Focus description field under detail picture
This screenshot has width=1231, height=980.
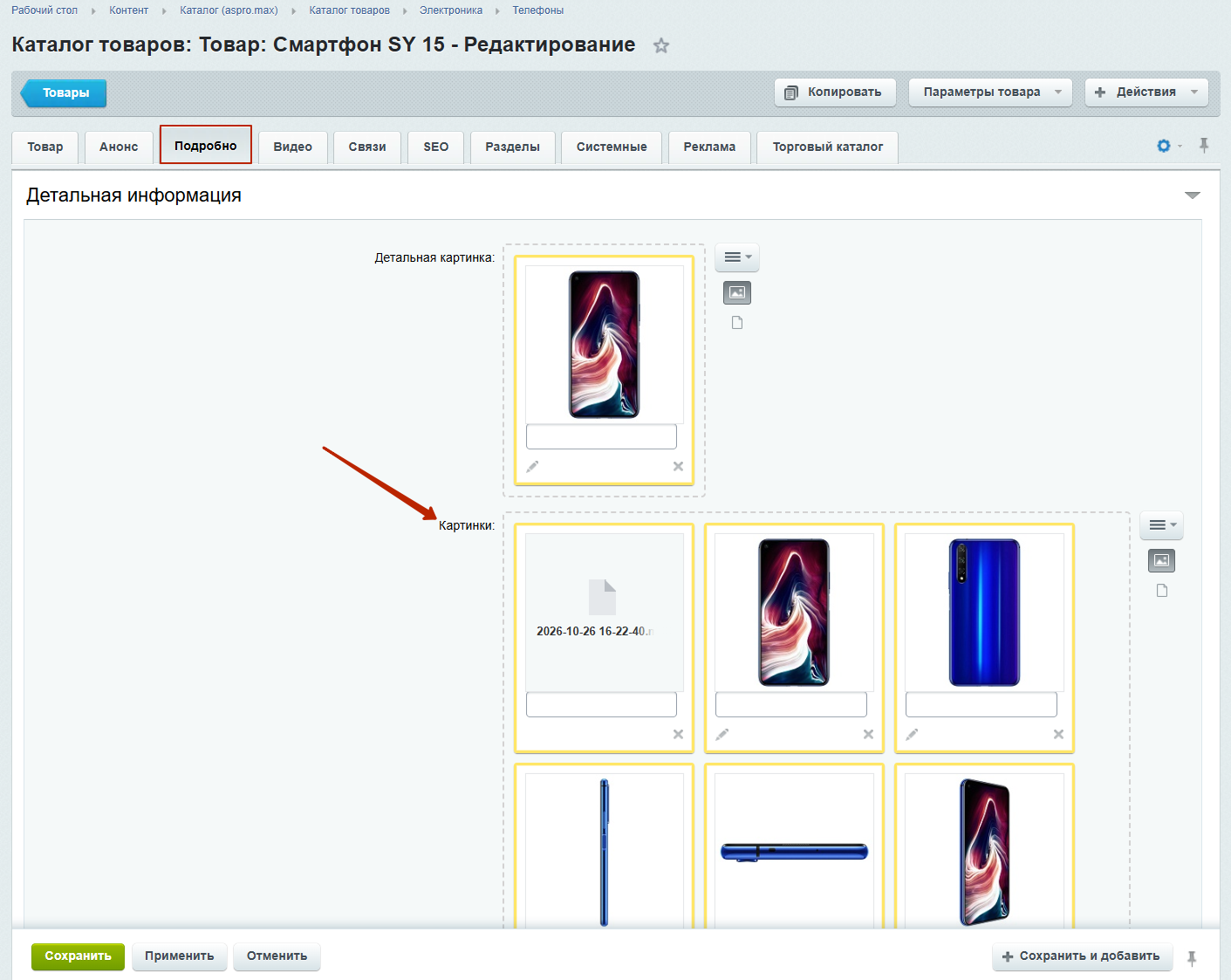(x=602, y=436)
